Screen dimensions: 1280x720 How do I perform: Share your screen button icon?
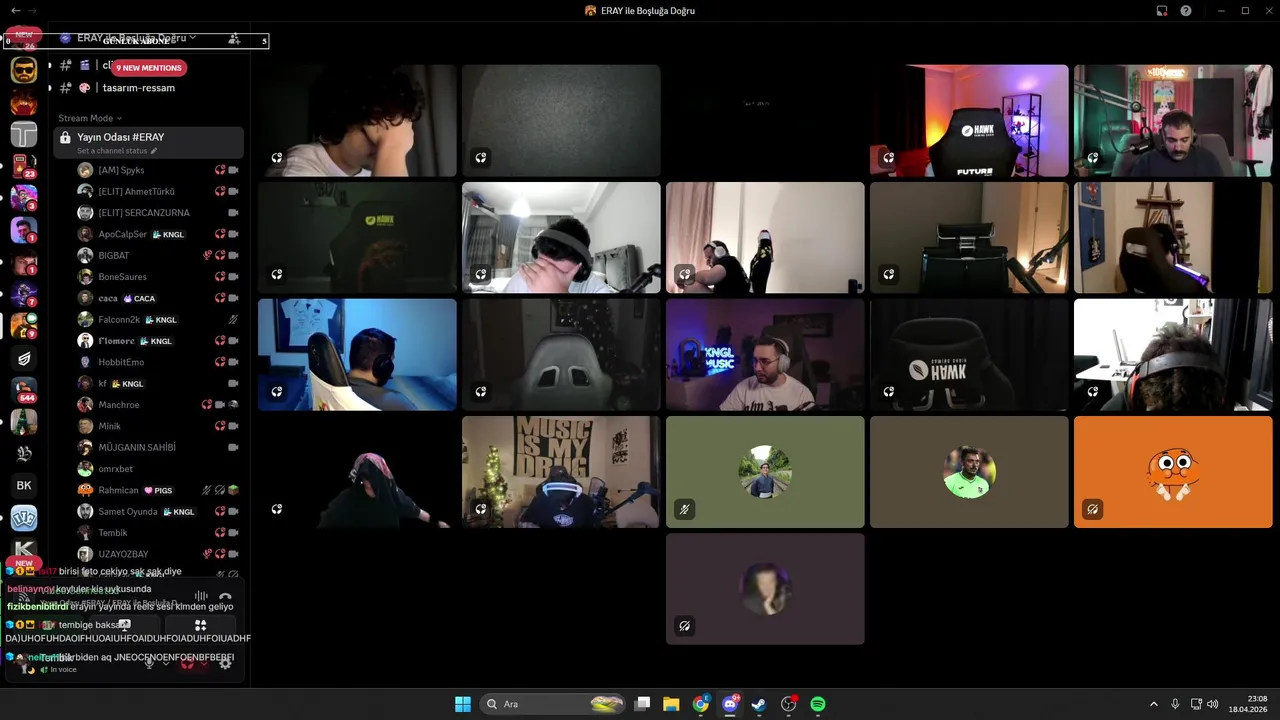[x=124, y=625]
